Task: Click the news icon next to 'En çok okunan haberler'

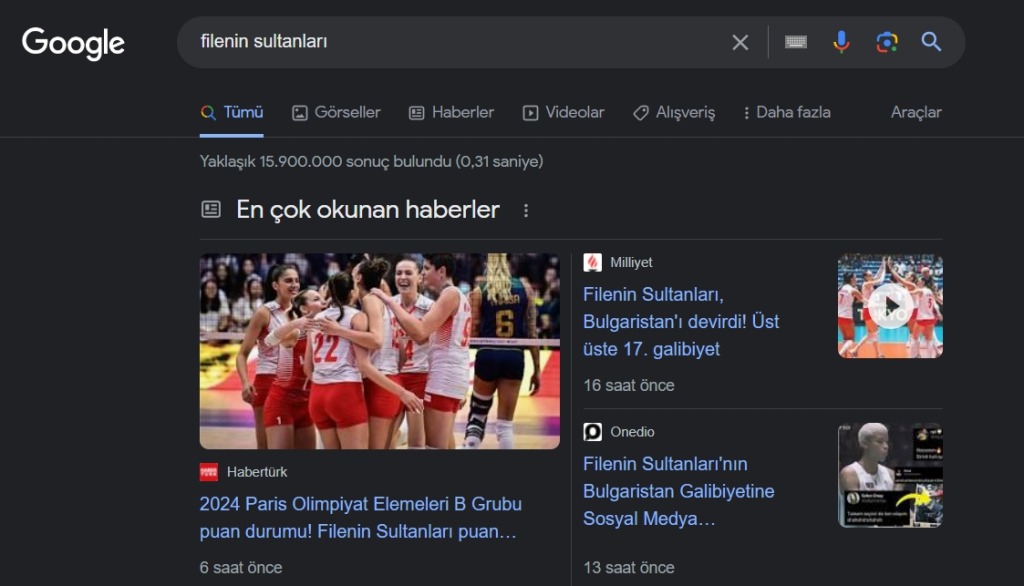Action: click(x=211, y=210)
